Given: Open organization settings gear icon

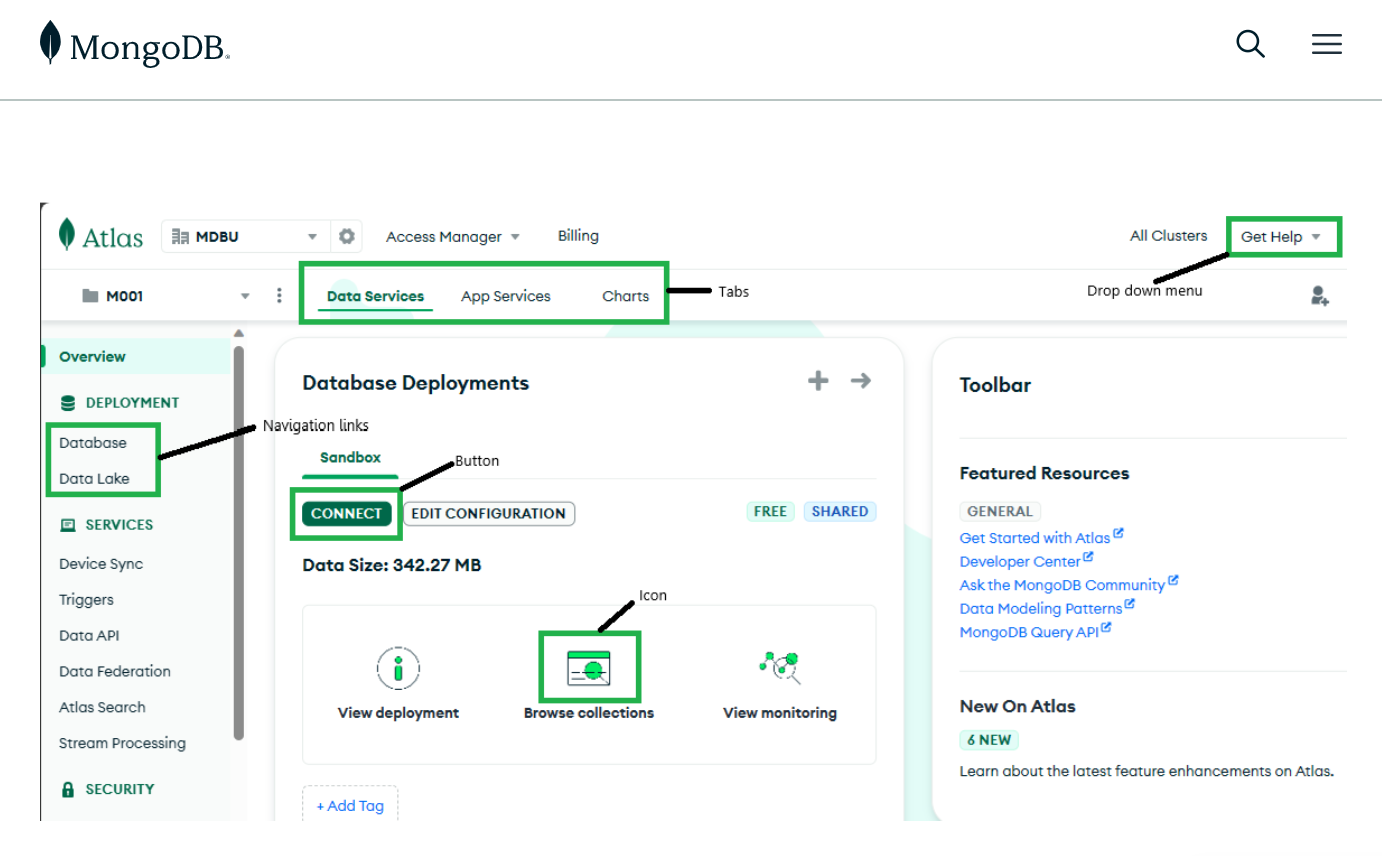Looking at the screenshot, I should pyautogui.click(x=347, y=237).
